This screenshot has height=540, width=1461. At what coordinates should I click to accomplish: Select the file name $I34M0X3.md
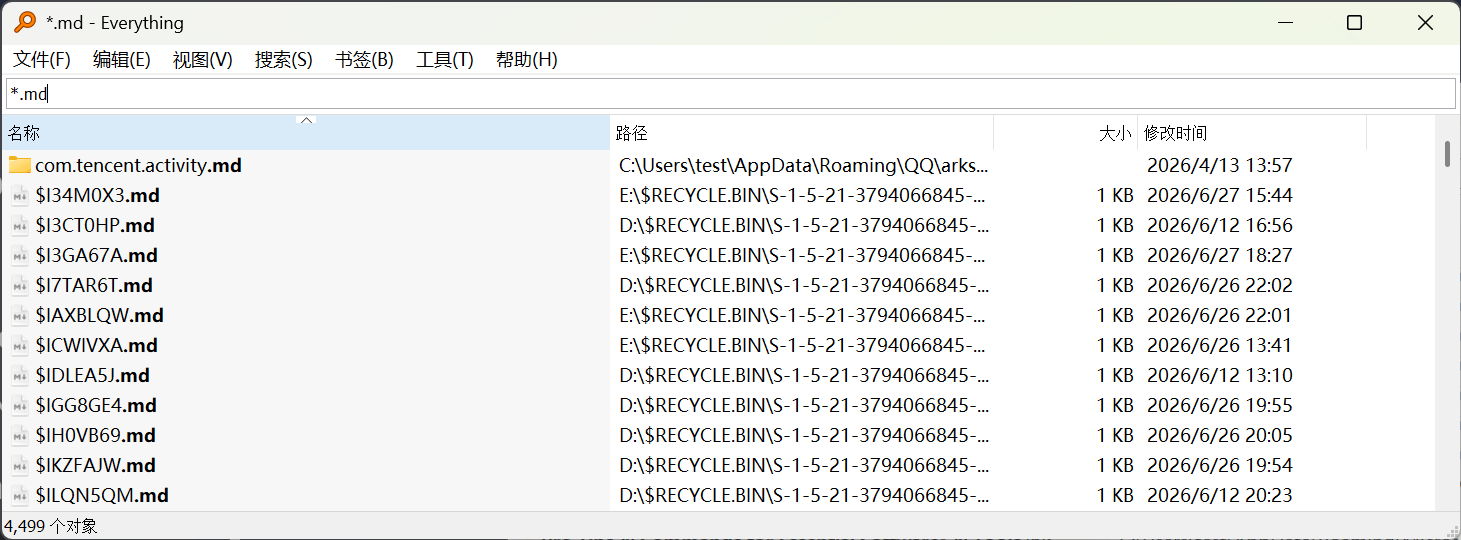(x=97, y=195)
